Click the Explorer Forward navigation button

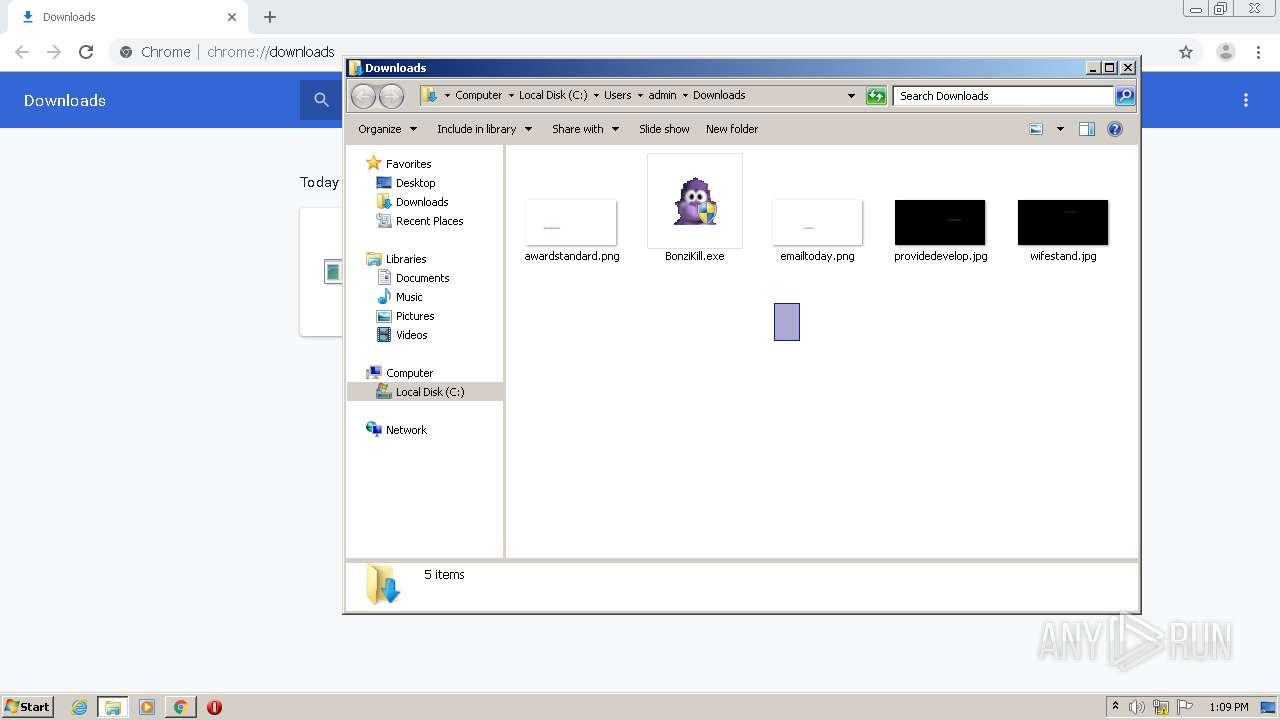(391, 96)
